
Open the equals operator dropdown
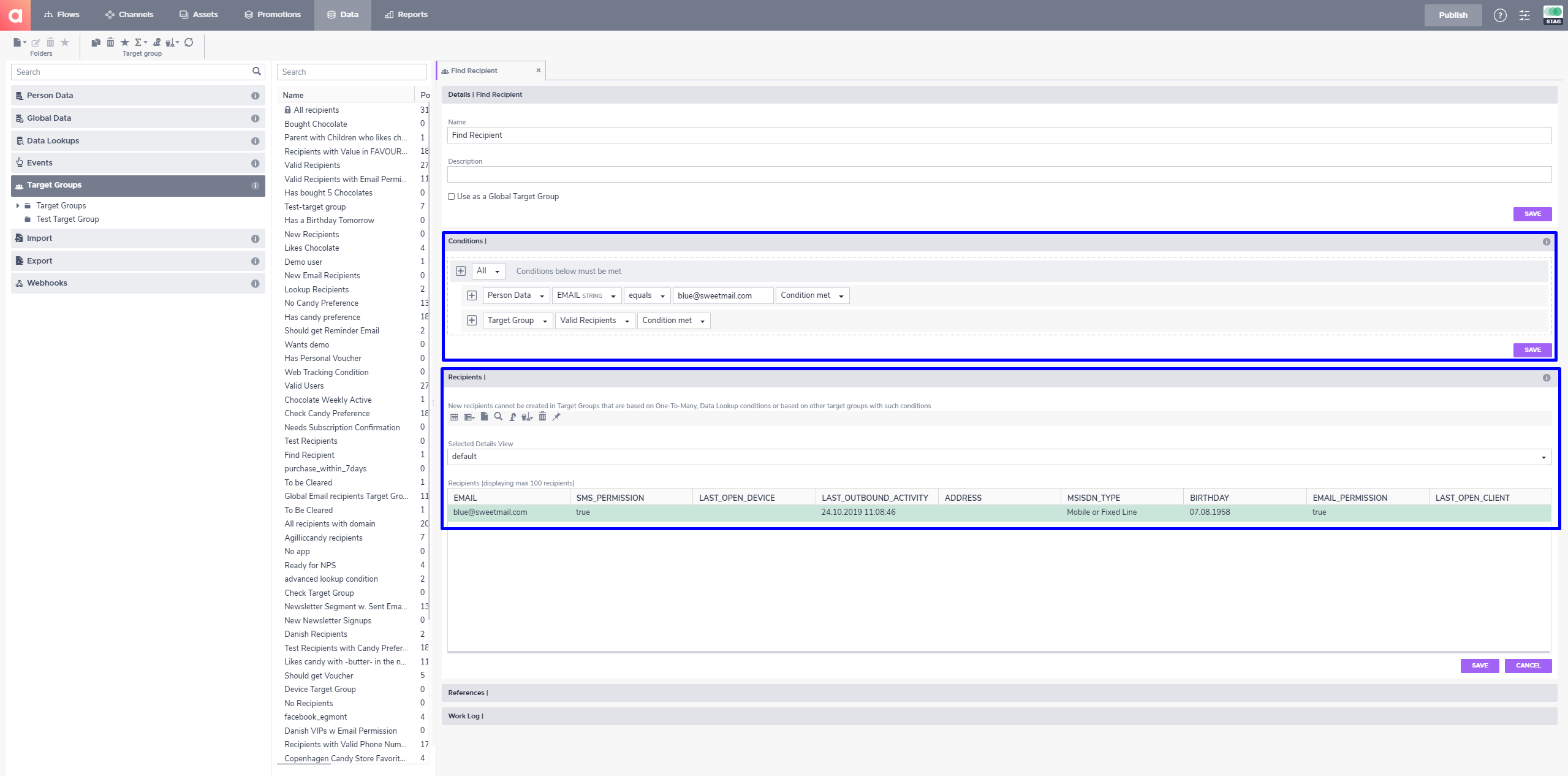point(646,295)
